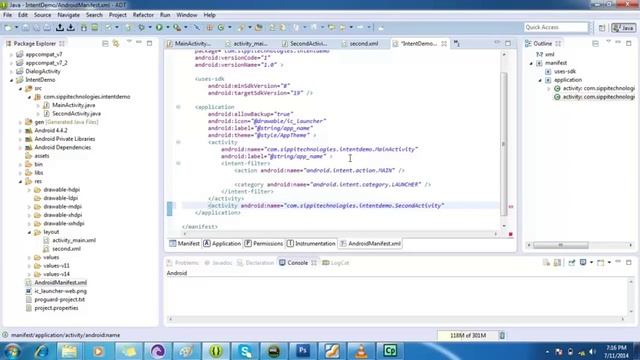This screenshot has width=640, height=360.
Task: Open Skype from the taskbar
Action: pyautogui.click(x=245, y=351)
